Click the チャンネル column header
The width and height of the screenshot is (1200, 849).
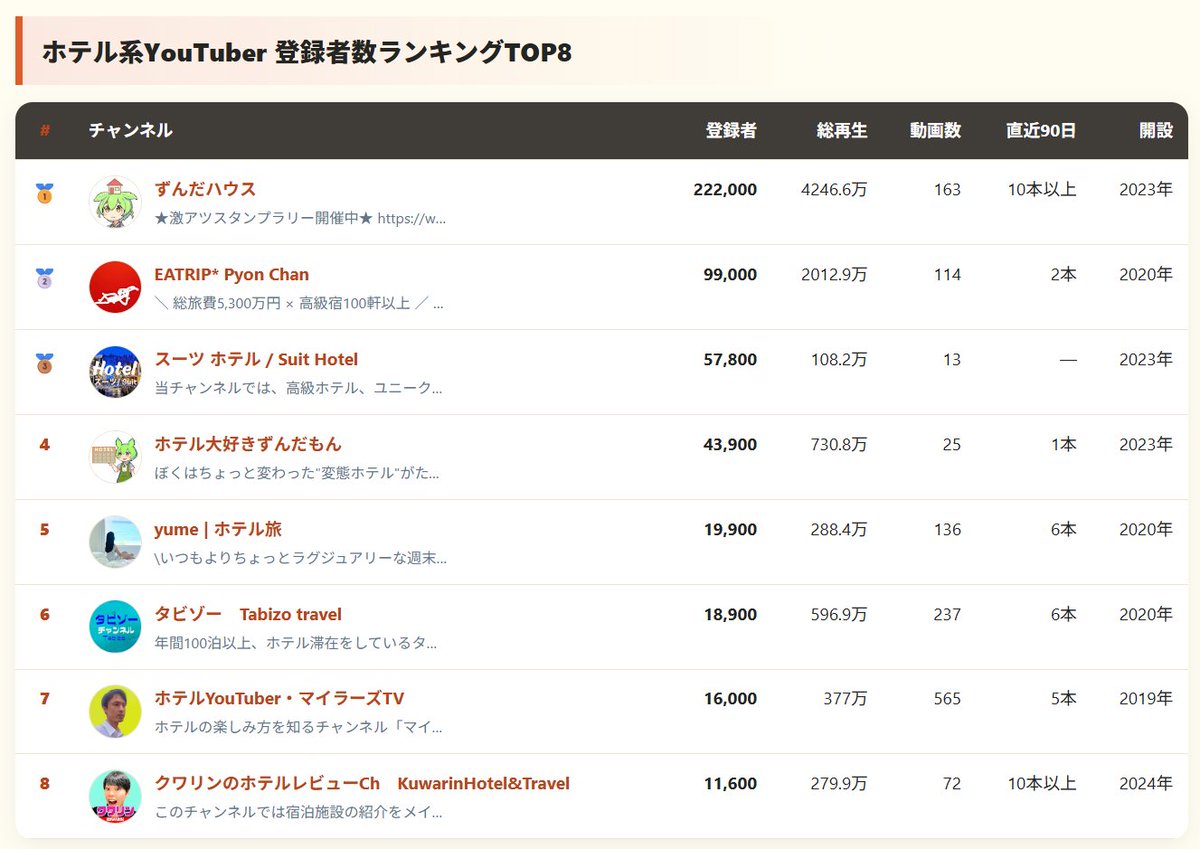pyautogui.click(x=130, y=130)
